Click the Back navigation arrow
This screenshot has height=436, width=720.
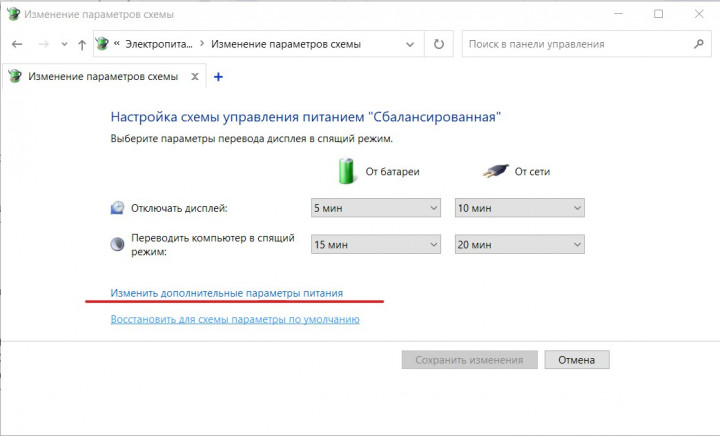pos(17,45)
